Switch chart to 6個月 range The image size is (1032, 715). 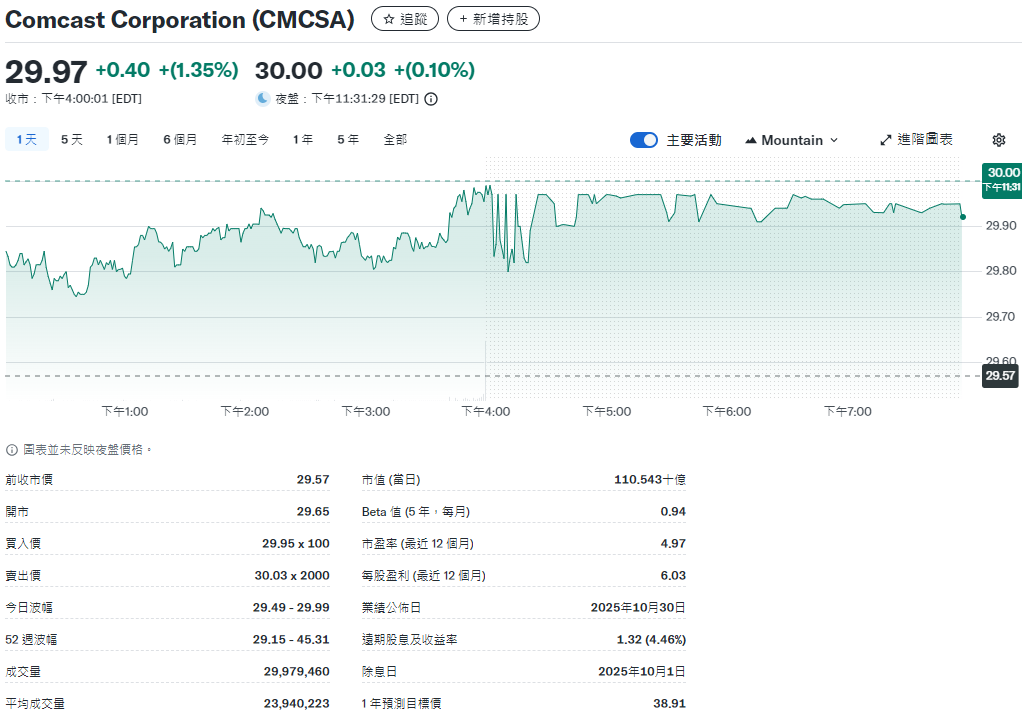click(x=180, y=140)
